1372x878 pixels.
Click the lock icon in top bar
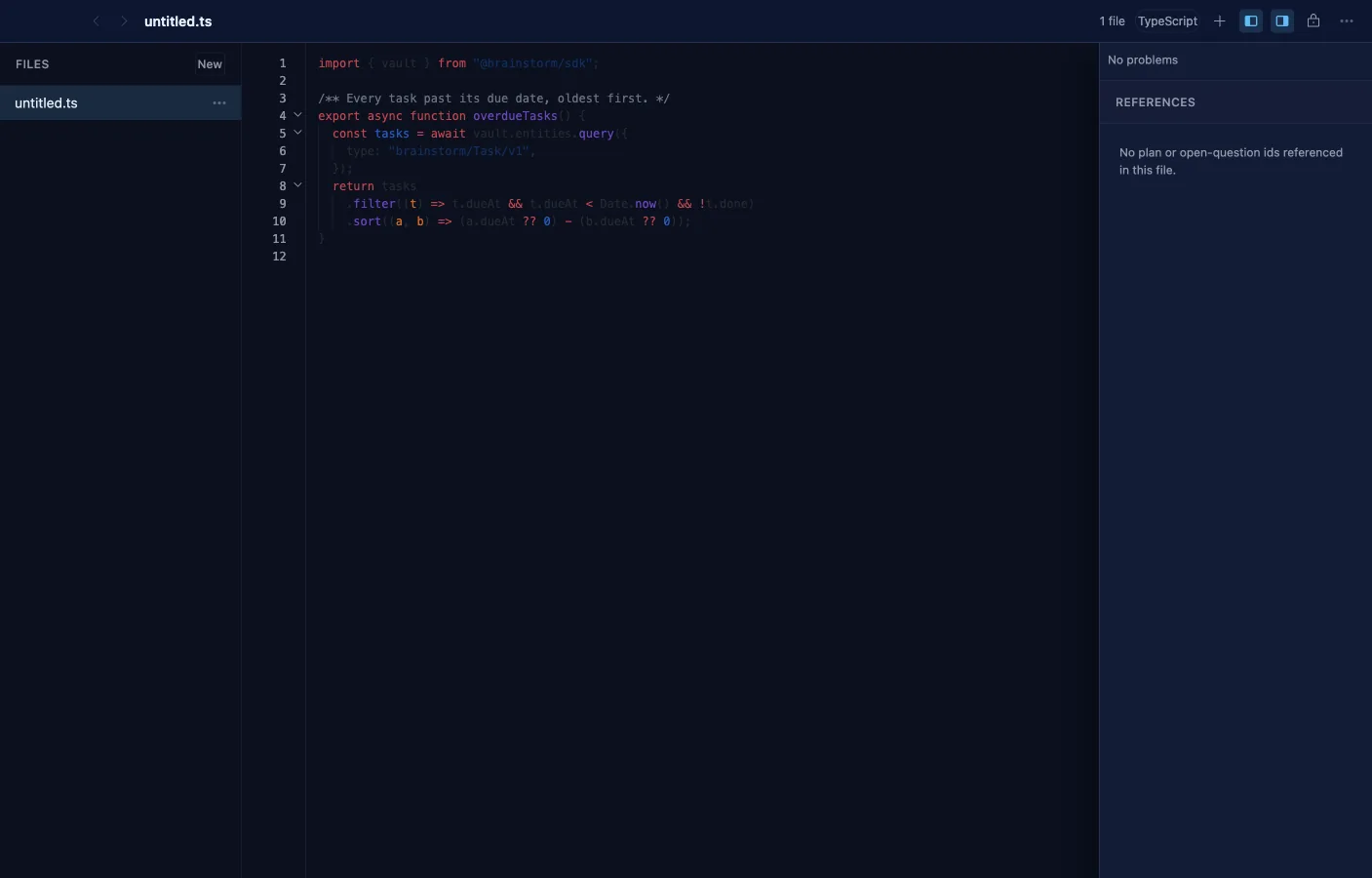point(1313,20)
